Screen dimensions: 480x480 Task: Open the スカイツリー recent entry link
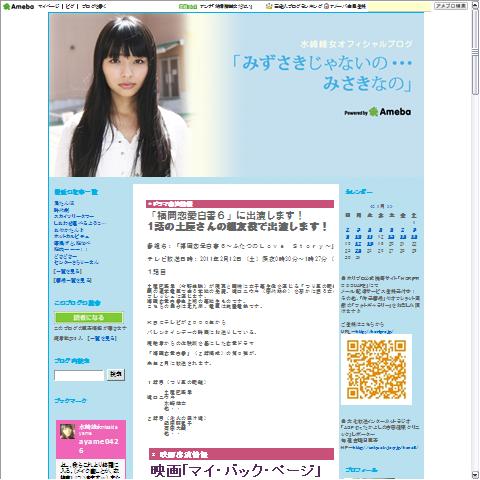(x=74, y=216)
